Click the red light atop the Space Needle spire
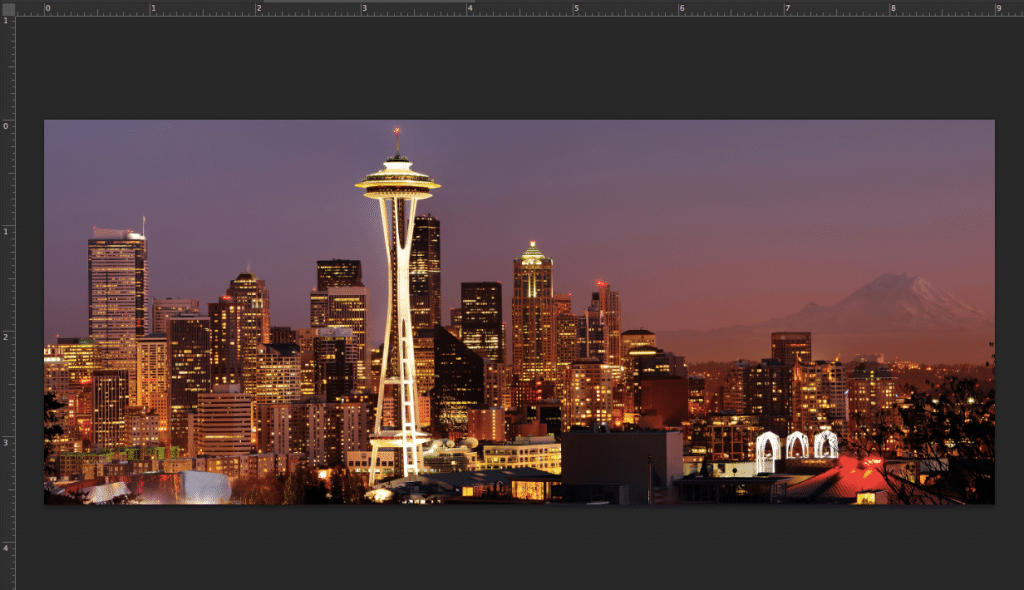The width and height of the screenshot is (1024, 590). [x=396, y=128]
